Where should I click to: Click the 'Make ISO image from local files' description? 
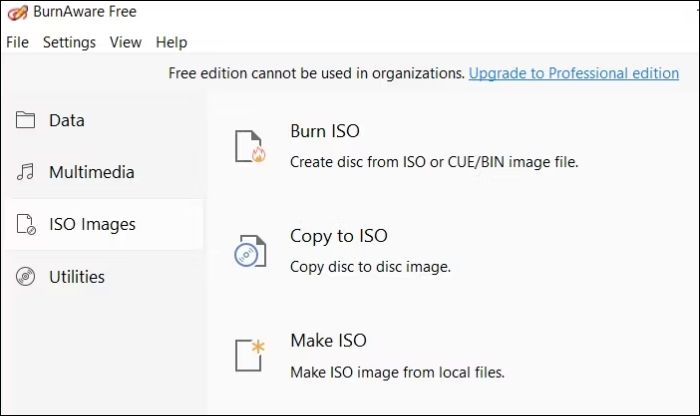click(397, 372)
